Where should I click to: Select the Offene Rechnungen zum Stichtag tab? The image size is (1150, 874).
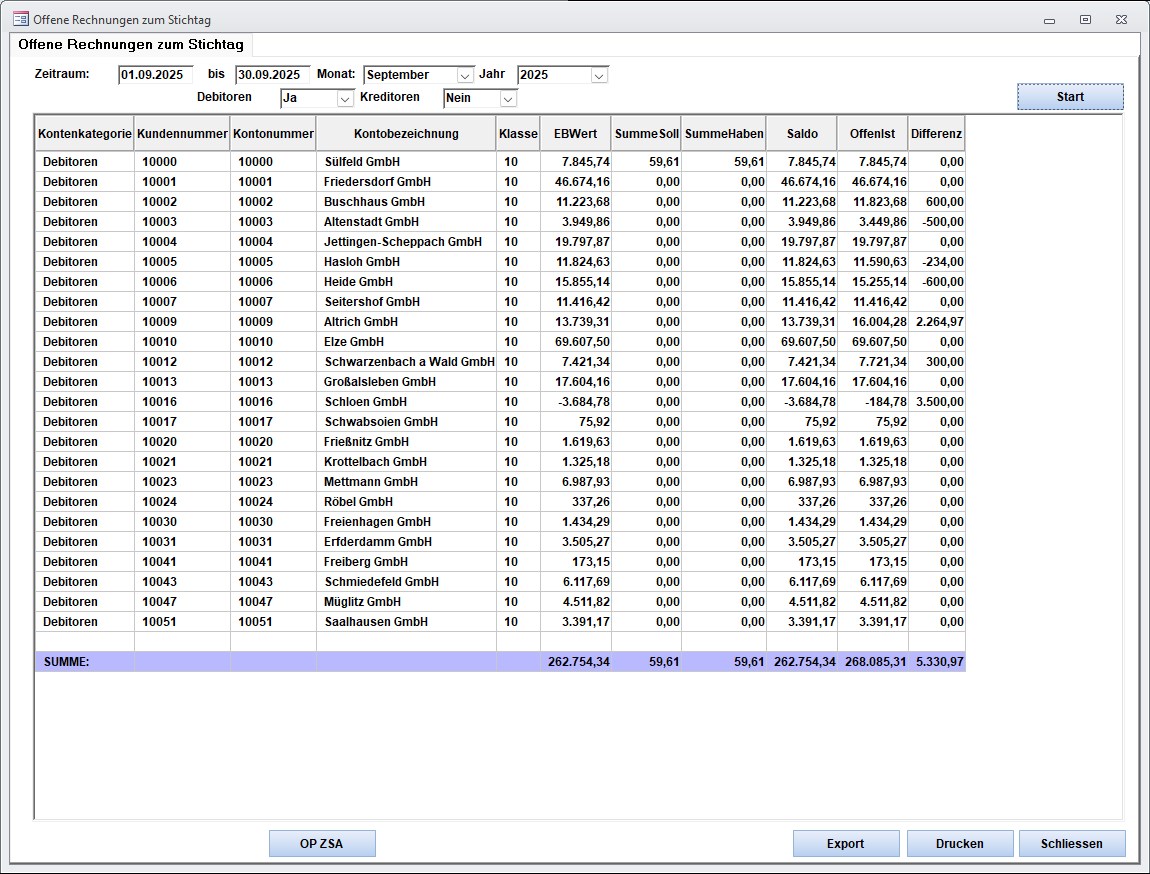pyautogui.click(x=131, y=45)
